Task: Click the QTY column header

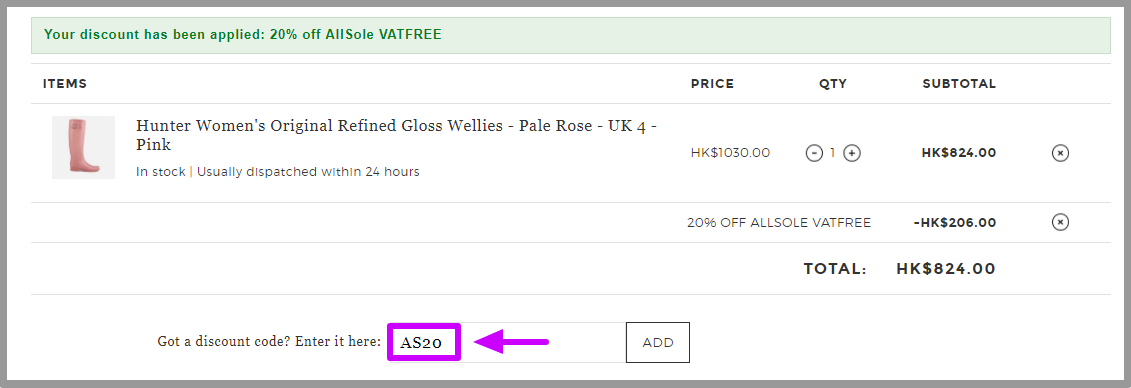Action: tap(832, 84)
